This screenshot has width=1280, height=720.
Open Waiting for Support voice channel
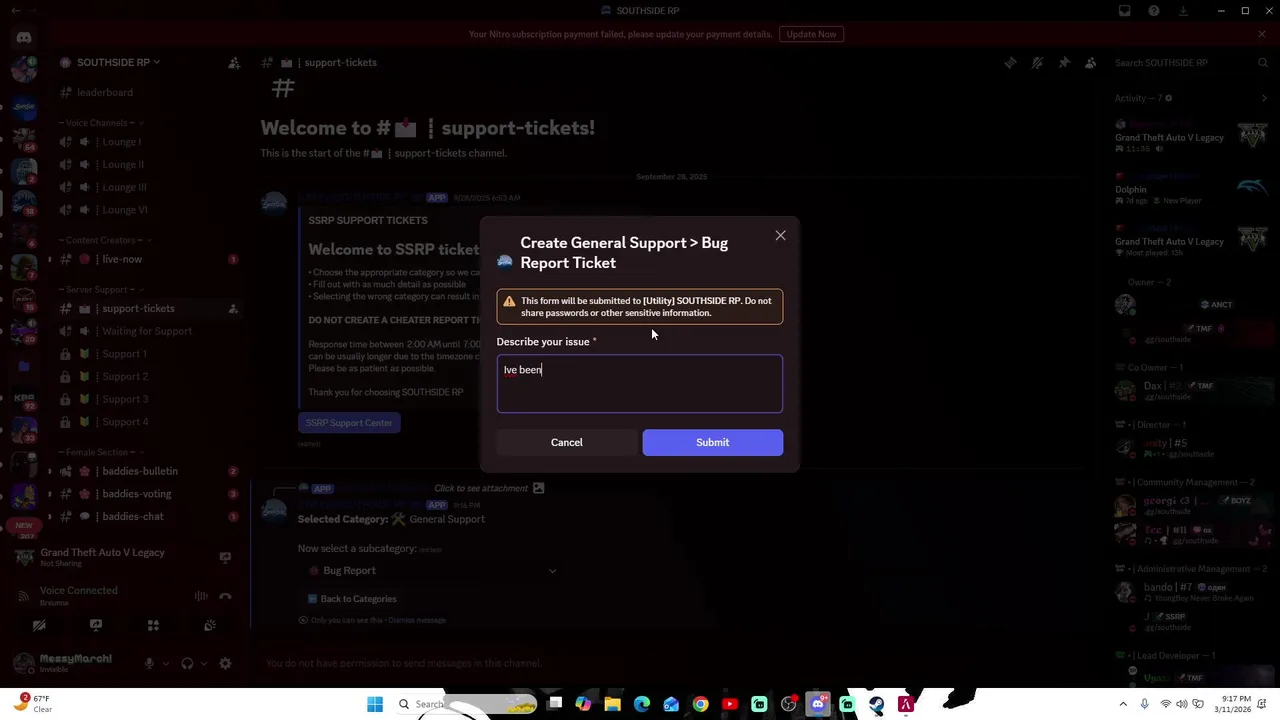point(148,331)
